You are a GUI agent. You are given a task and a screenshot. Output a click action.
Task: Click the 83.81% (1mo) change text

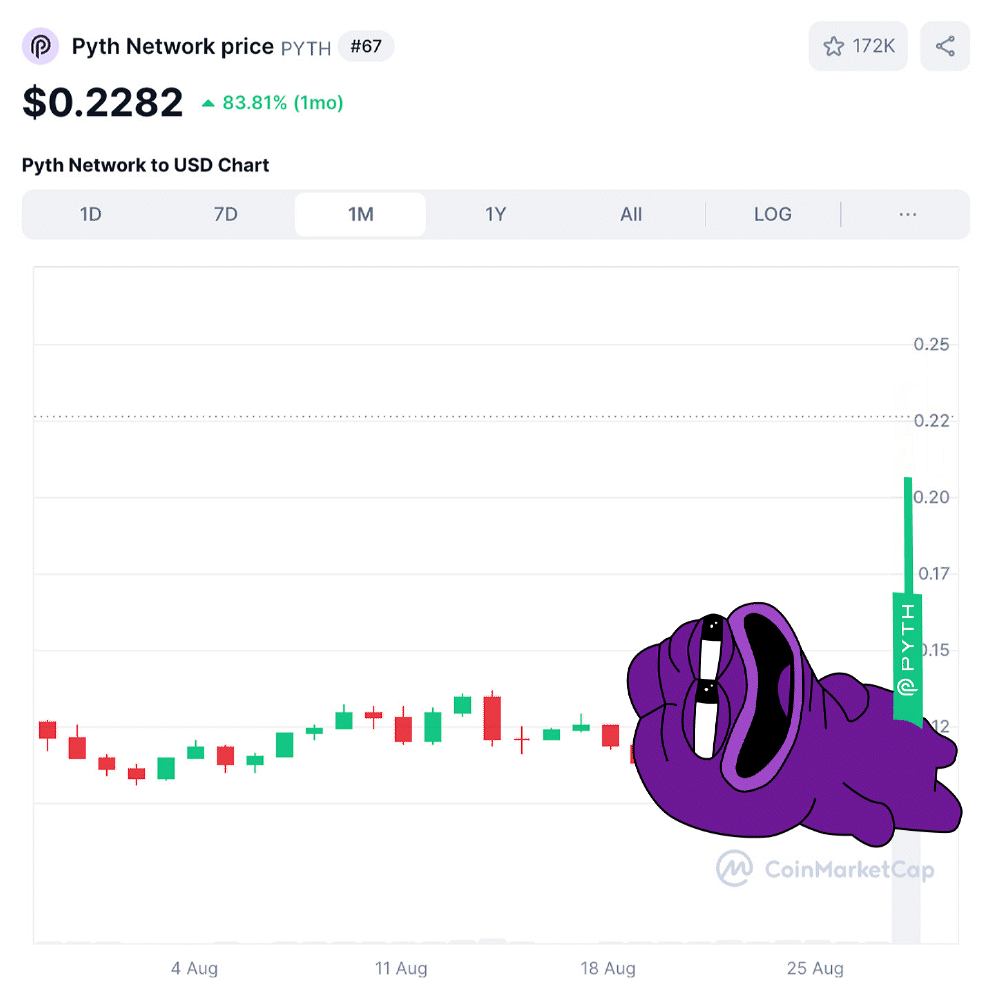283,103
